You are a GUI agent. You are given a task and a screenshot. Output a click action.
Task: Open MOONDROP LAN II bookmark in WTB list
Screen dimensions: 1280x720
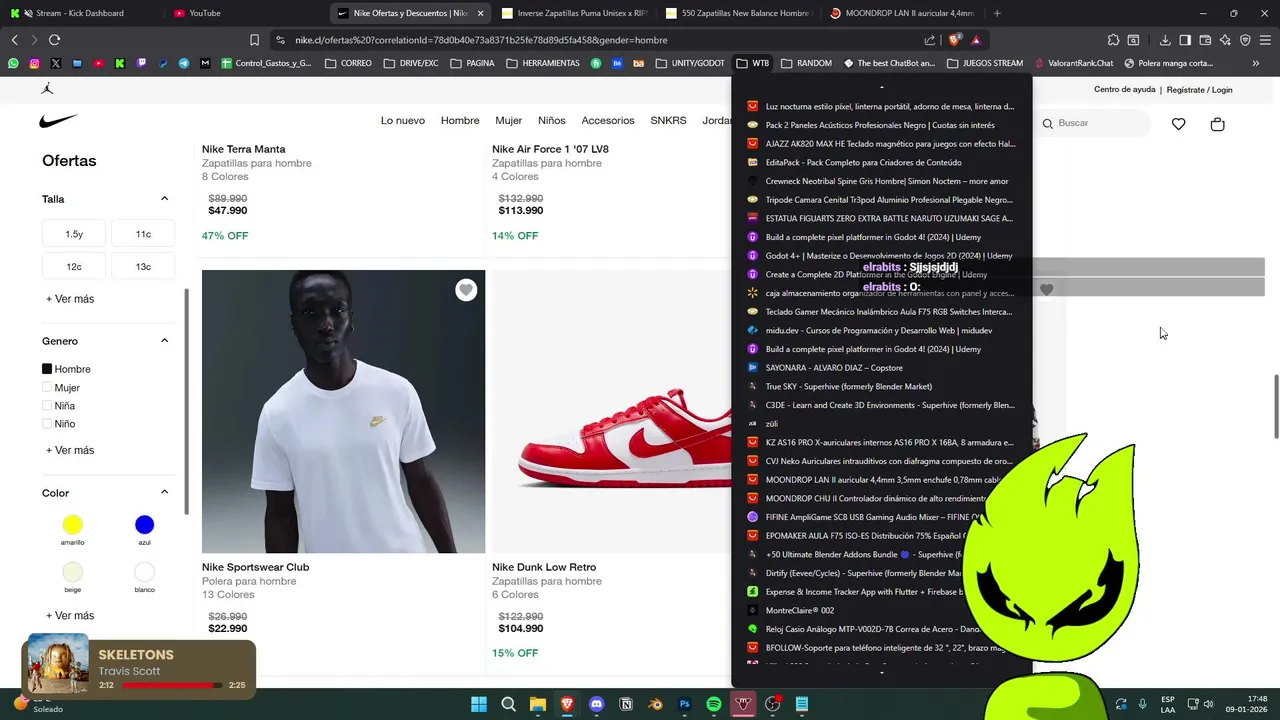coord(883,480)
